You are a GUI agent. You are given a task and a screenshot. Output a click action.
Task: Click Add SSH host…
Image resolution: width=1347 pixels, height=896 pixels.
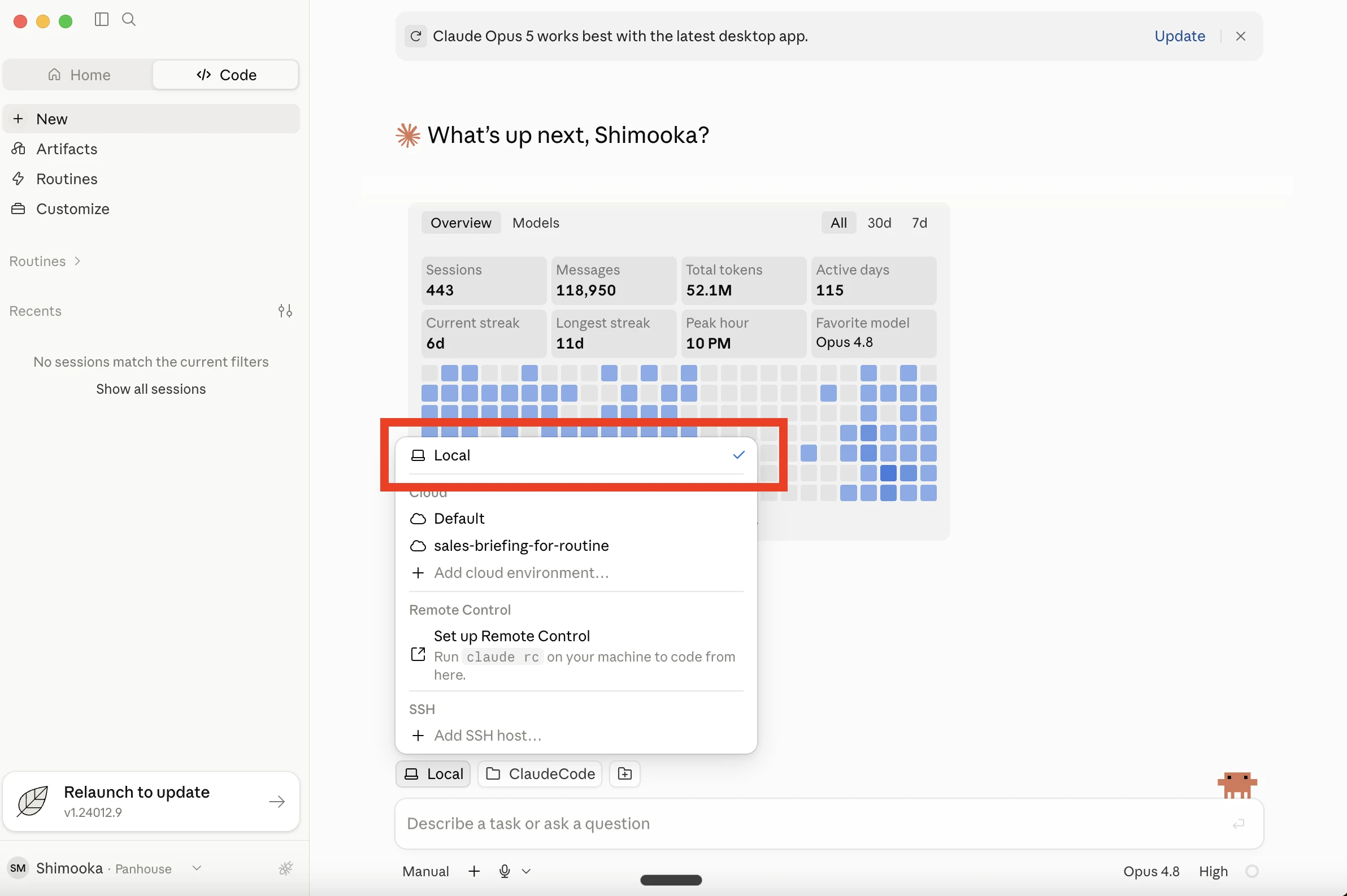pos(576,736)
